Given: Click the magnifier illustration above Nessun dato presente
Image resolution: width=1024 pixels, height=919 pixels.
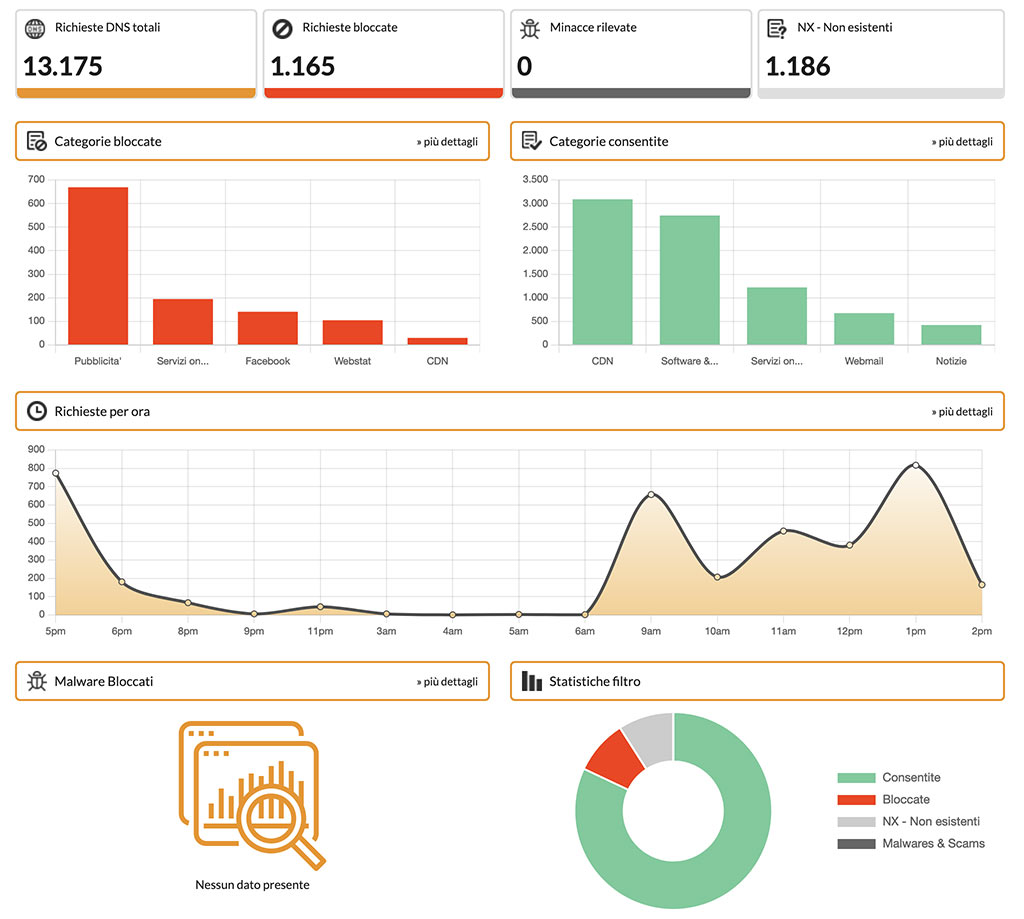Looking at the screenshot, I should (x=252, y=795).
